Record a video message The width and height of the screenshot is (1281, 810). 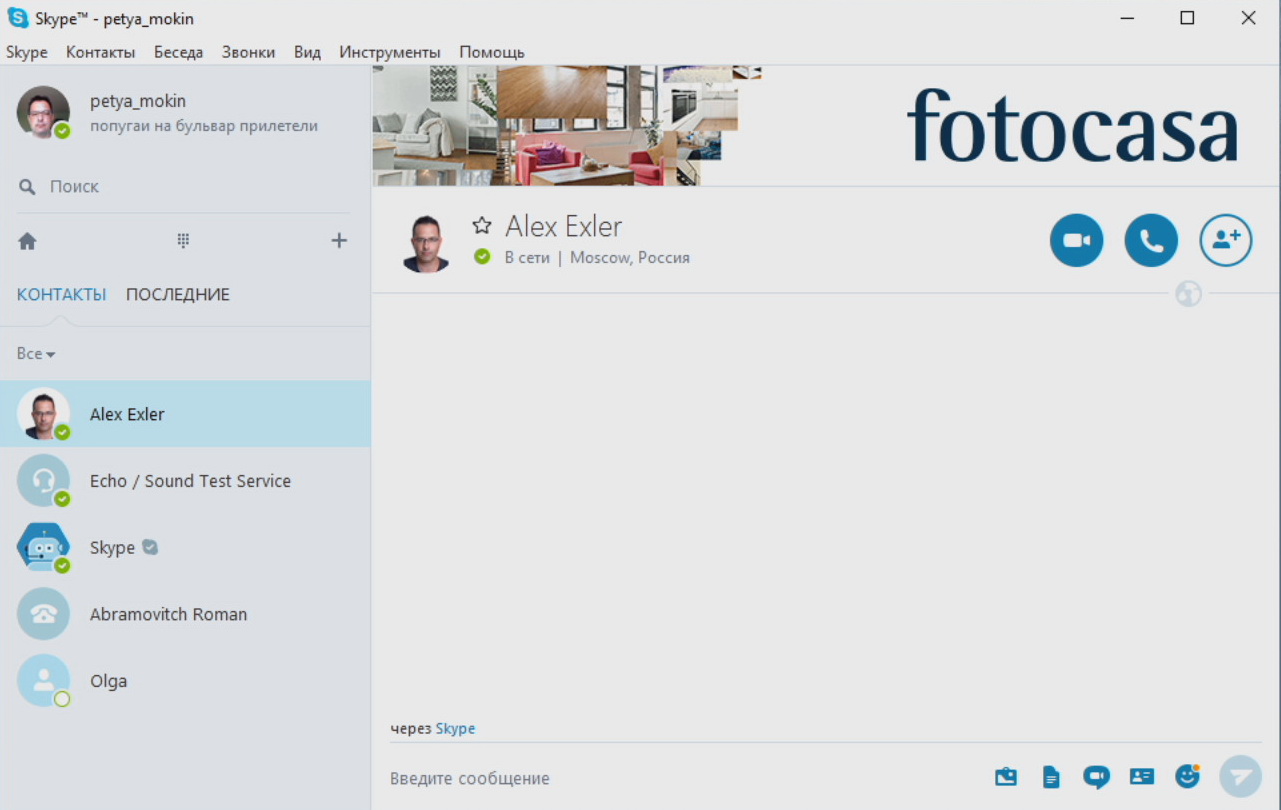pyautogui.click(x=1096, y=777)
